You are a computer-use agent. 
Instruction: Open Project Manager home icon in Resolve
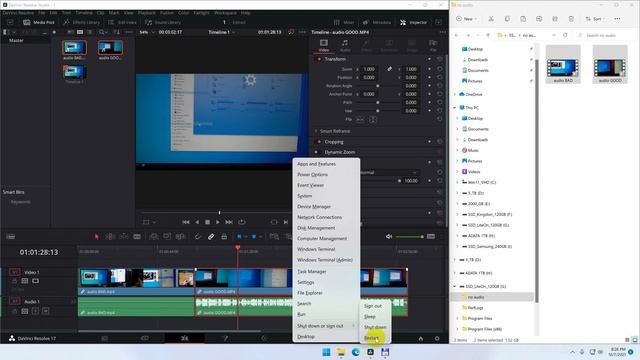coord(420,338)
